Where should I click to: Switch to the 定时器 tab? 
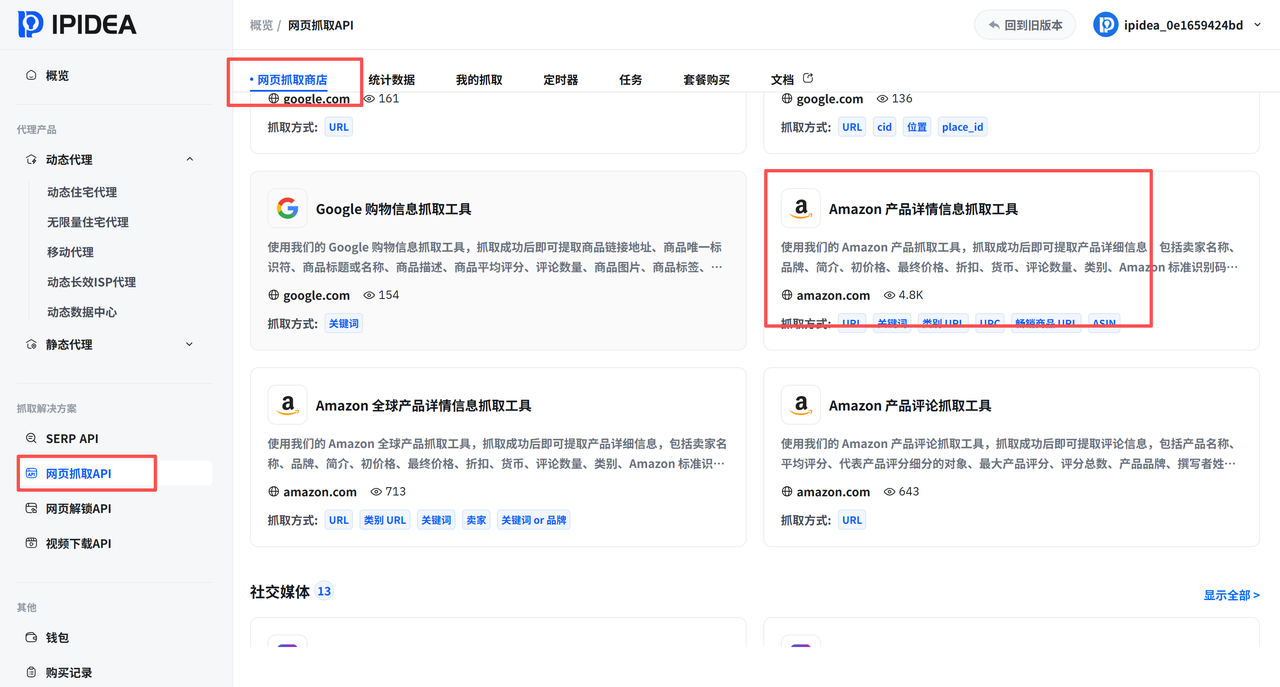[561, 79]
